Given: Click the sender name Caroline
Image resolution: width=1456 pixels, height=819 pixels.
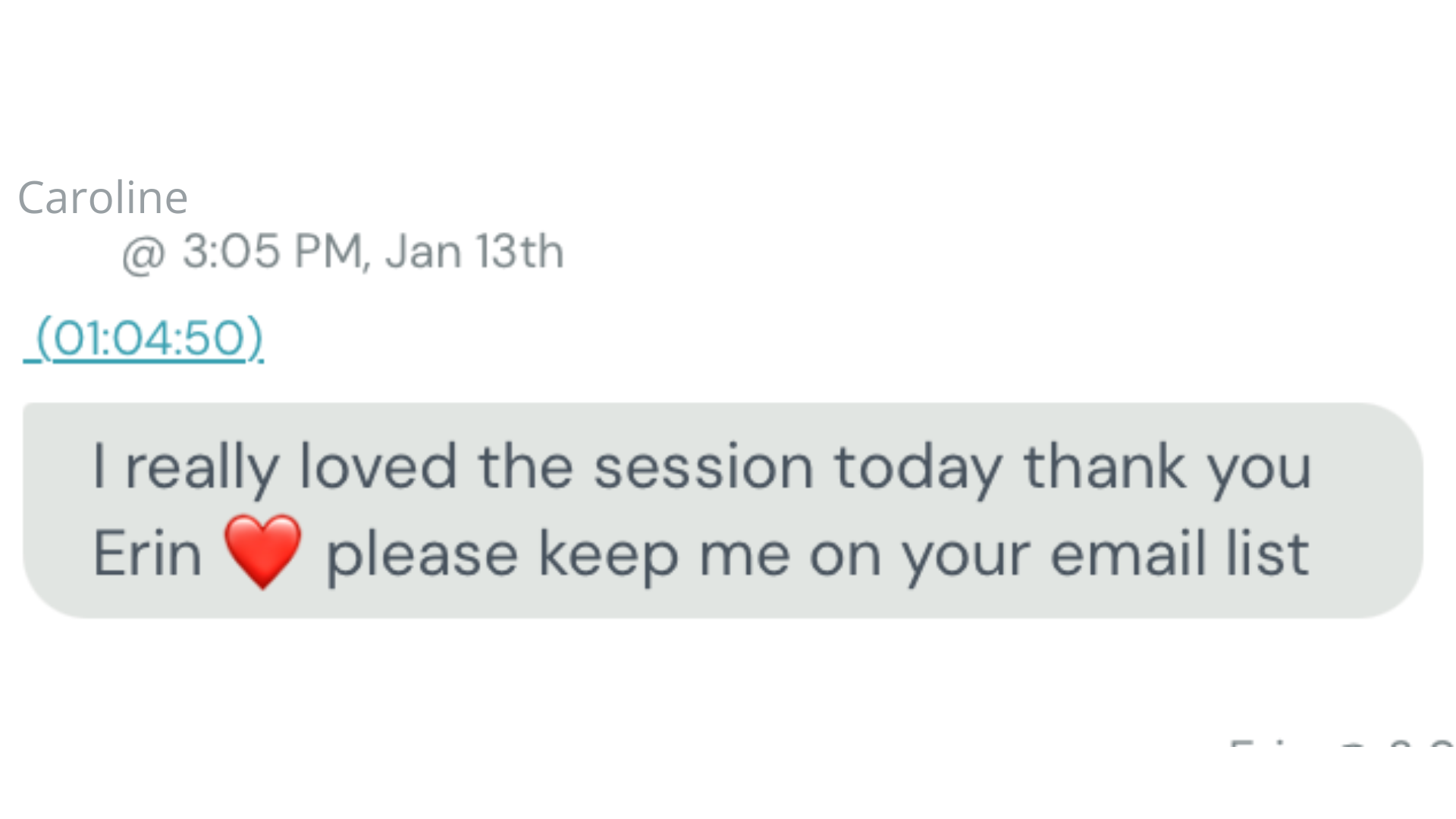Looking at the screenshot, I should 102,198.
